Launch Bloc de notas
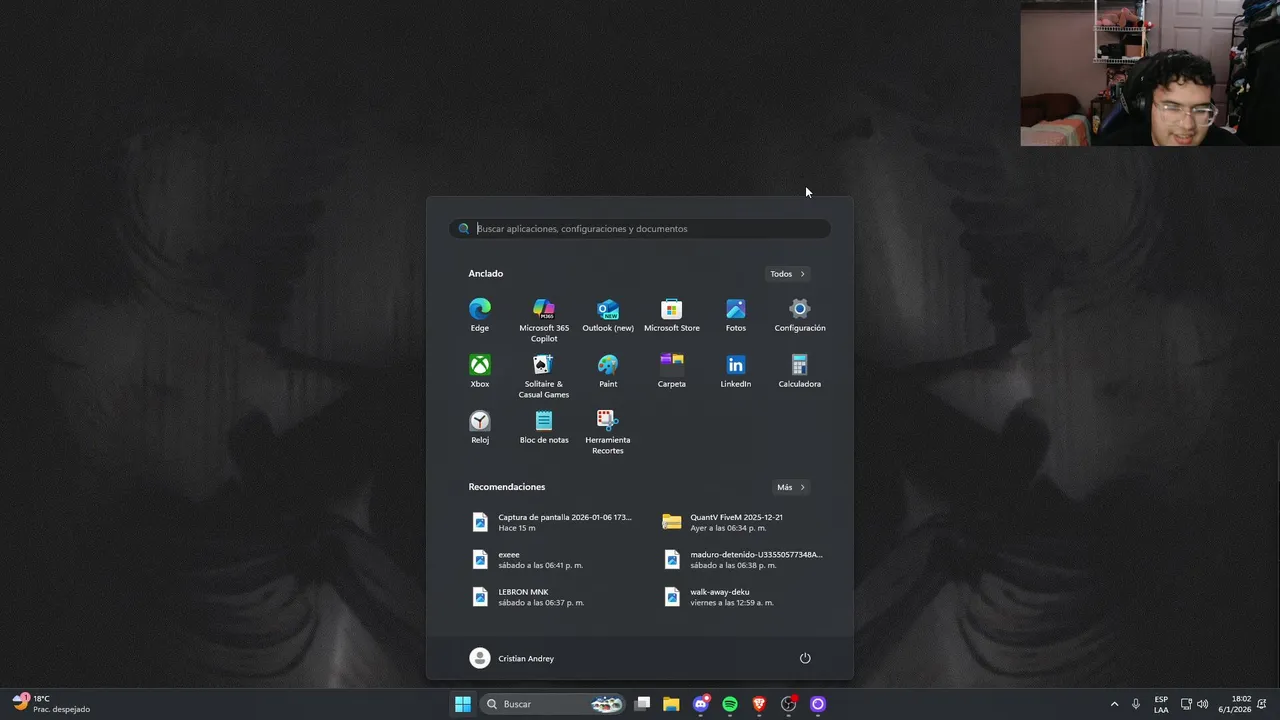The image size is (1280, 720). [544, 427]
